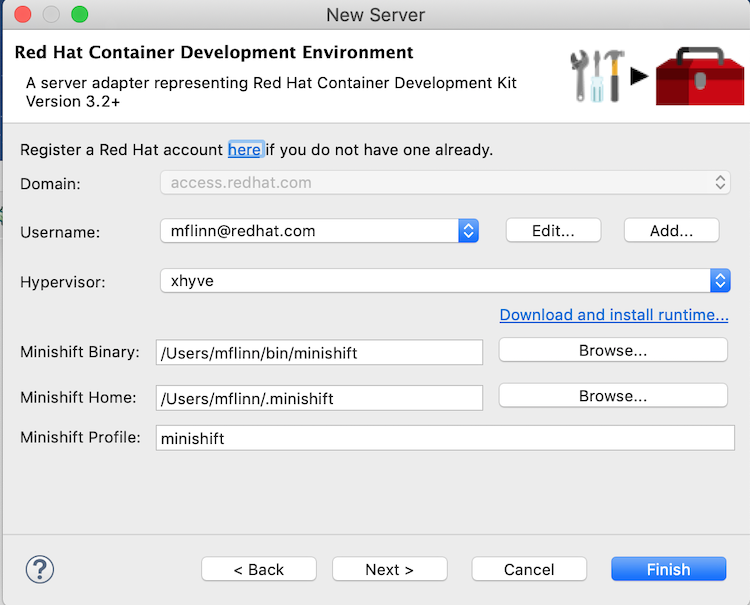
Task: Click Add button to add credentials
Action: 671,231
